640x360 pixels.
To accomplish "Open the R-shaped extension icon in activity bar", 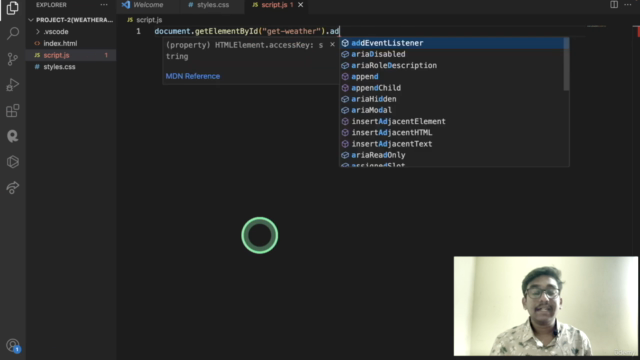I will (13, 136).
